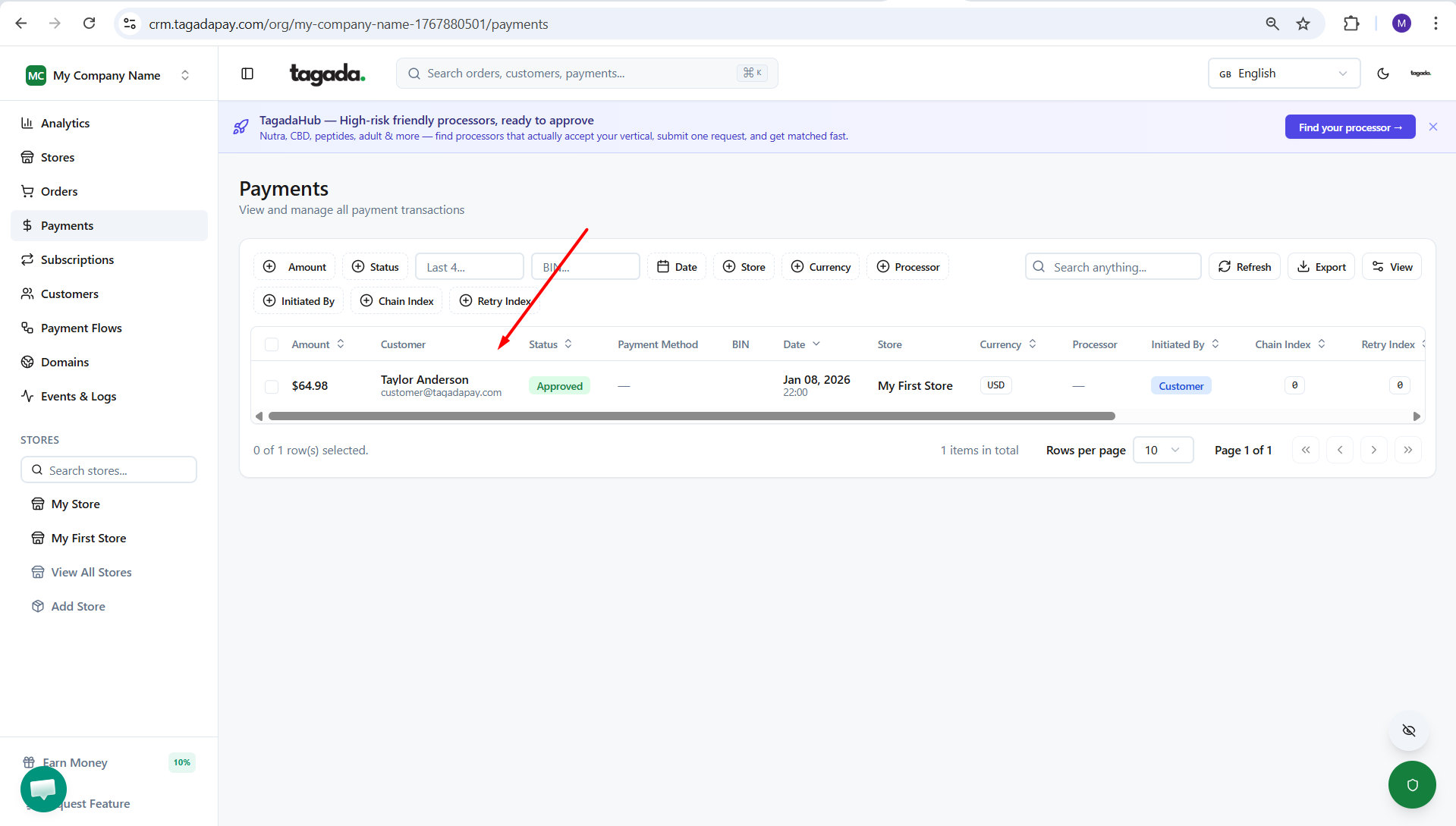The image size is (1456, 826).
Task: Bookmark this page with star icon
Action: 1303,24
